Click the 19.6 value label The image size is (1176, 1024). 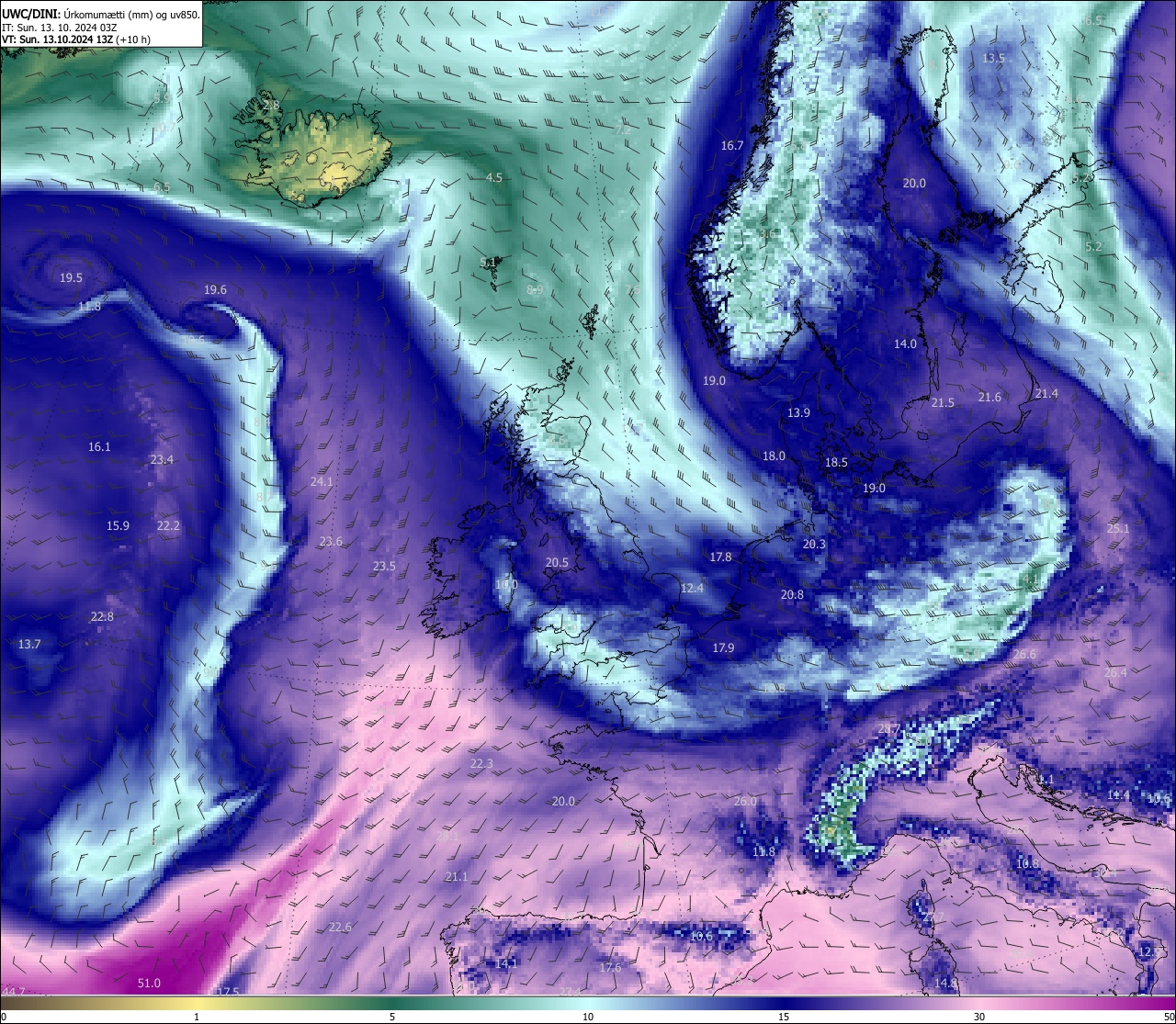coord(215,290)
